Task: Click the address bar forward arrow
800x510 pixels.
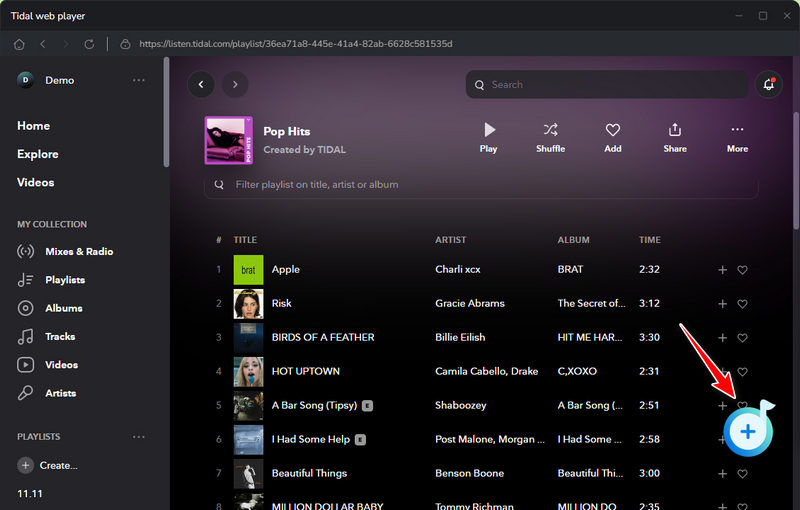Action: pos(66,44)
